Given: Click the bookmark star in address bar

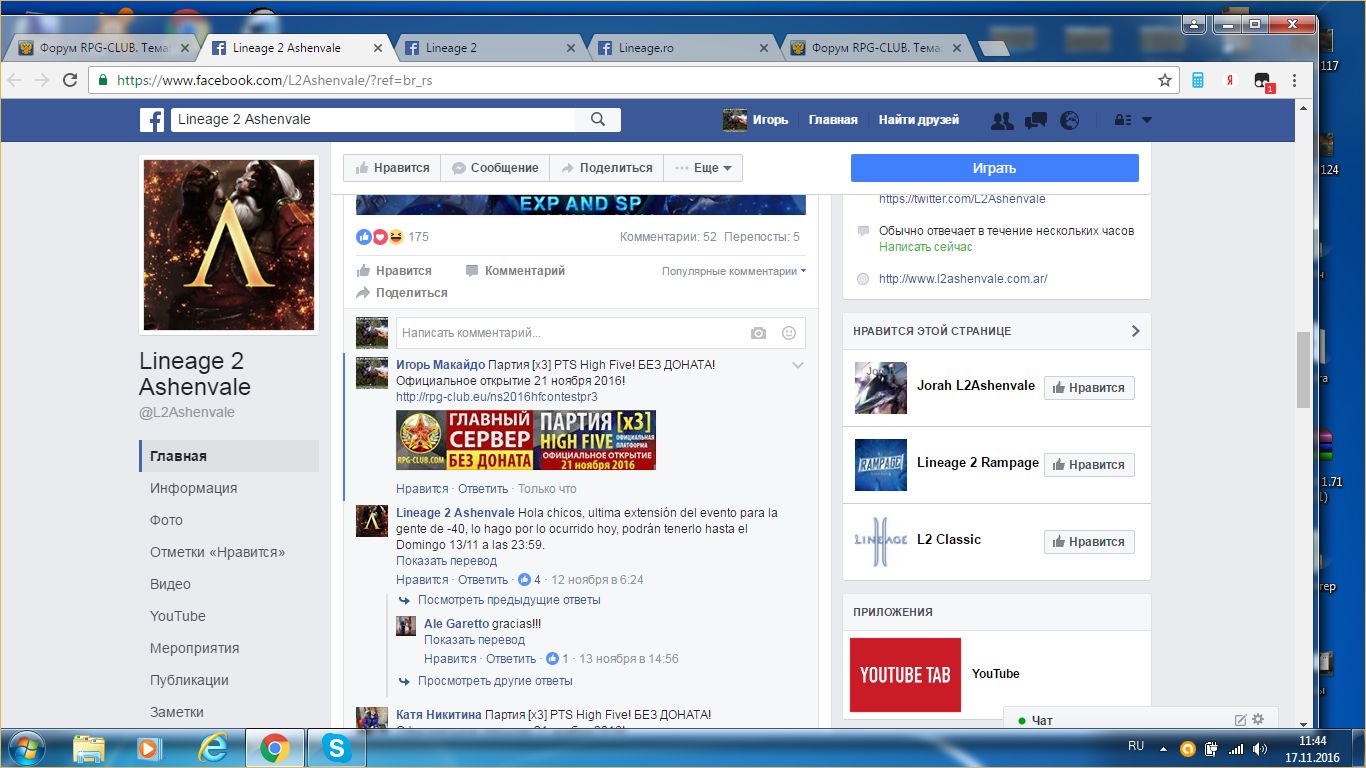Looking at the screenshot, I should click(1165, 80).
